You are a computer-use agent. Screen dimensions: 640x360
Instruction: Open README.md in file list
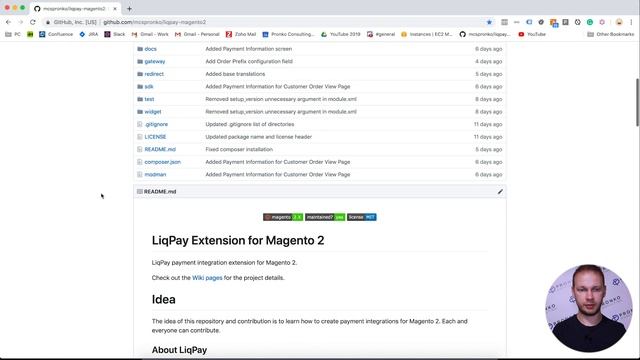coord(160,149)
